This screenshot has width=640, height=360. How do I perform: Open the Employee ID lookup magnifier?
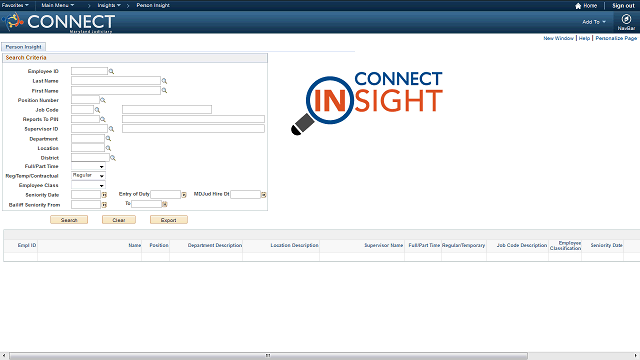pos(111,71)
